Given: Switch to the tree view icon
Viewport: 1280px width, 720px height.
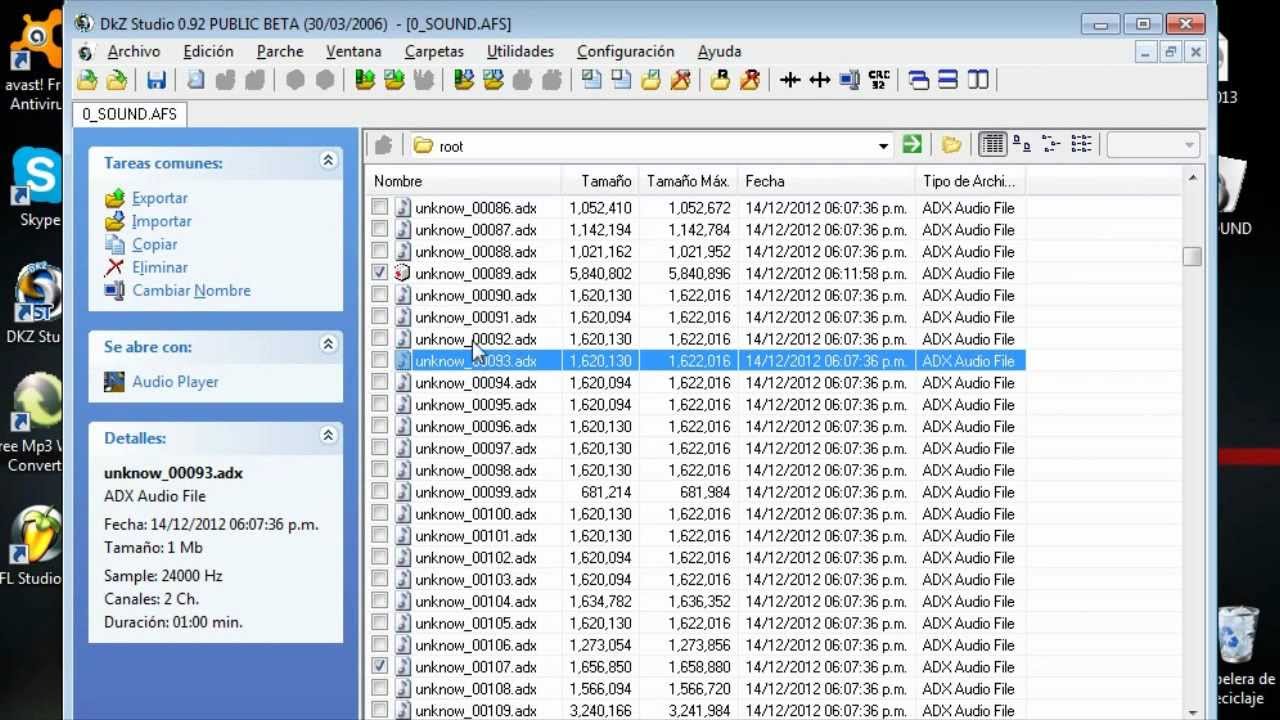Looking at the screenshot, I should pos(1051,145).
